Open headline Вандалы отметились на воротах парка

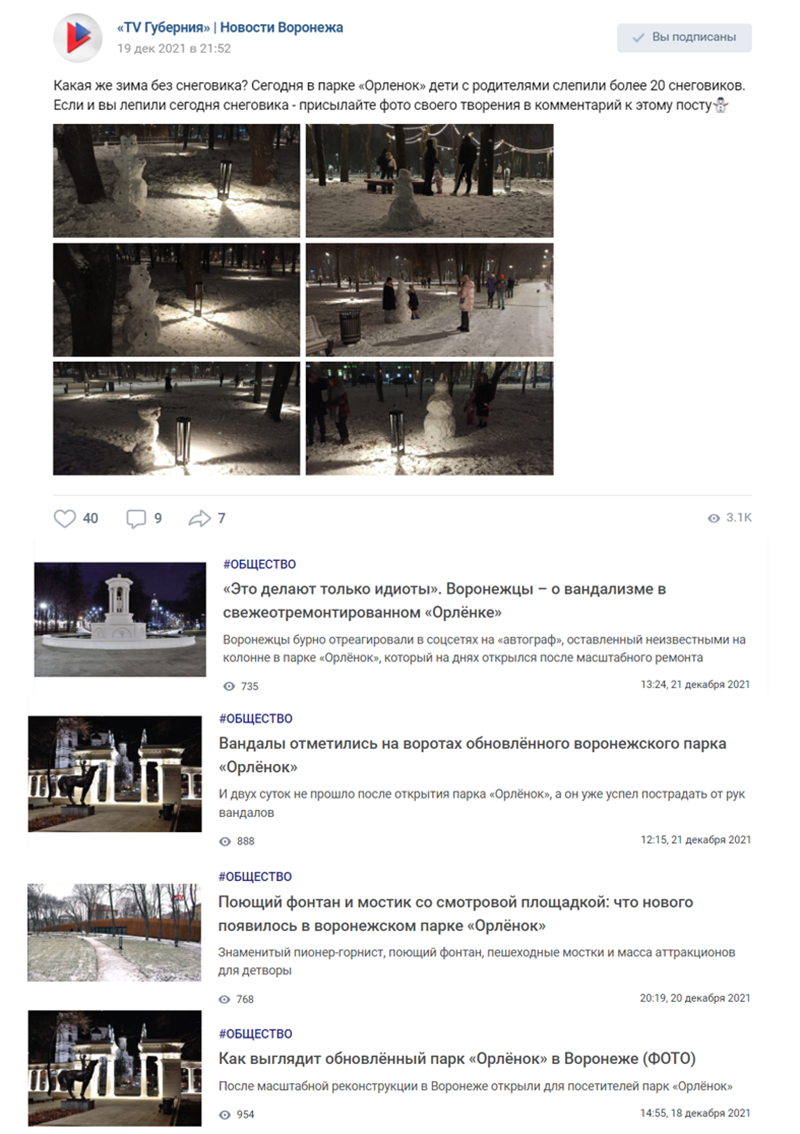coord(472,755)
